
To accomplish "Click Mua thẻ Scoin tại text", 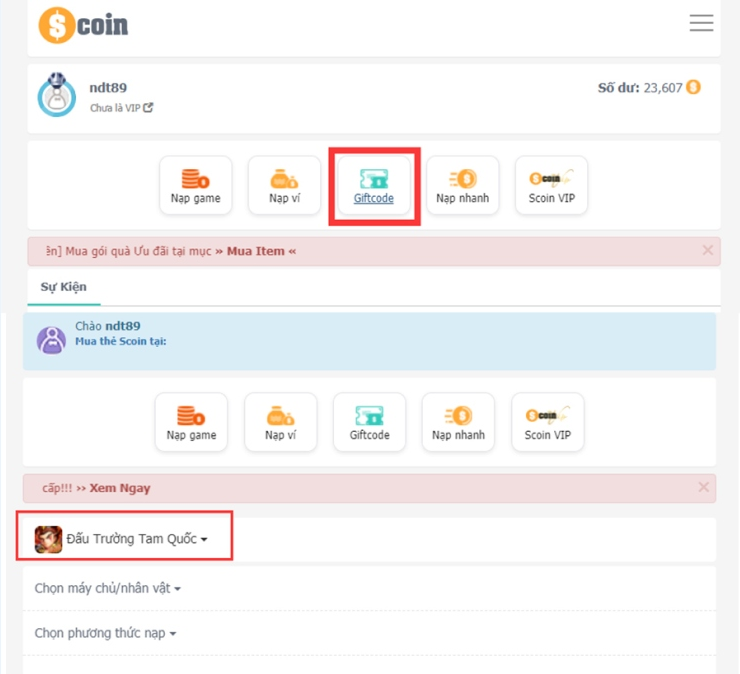I will (121, 341).
